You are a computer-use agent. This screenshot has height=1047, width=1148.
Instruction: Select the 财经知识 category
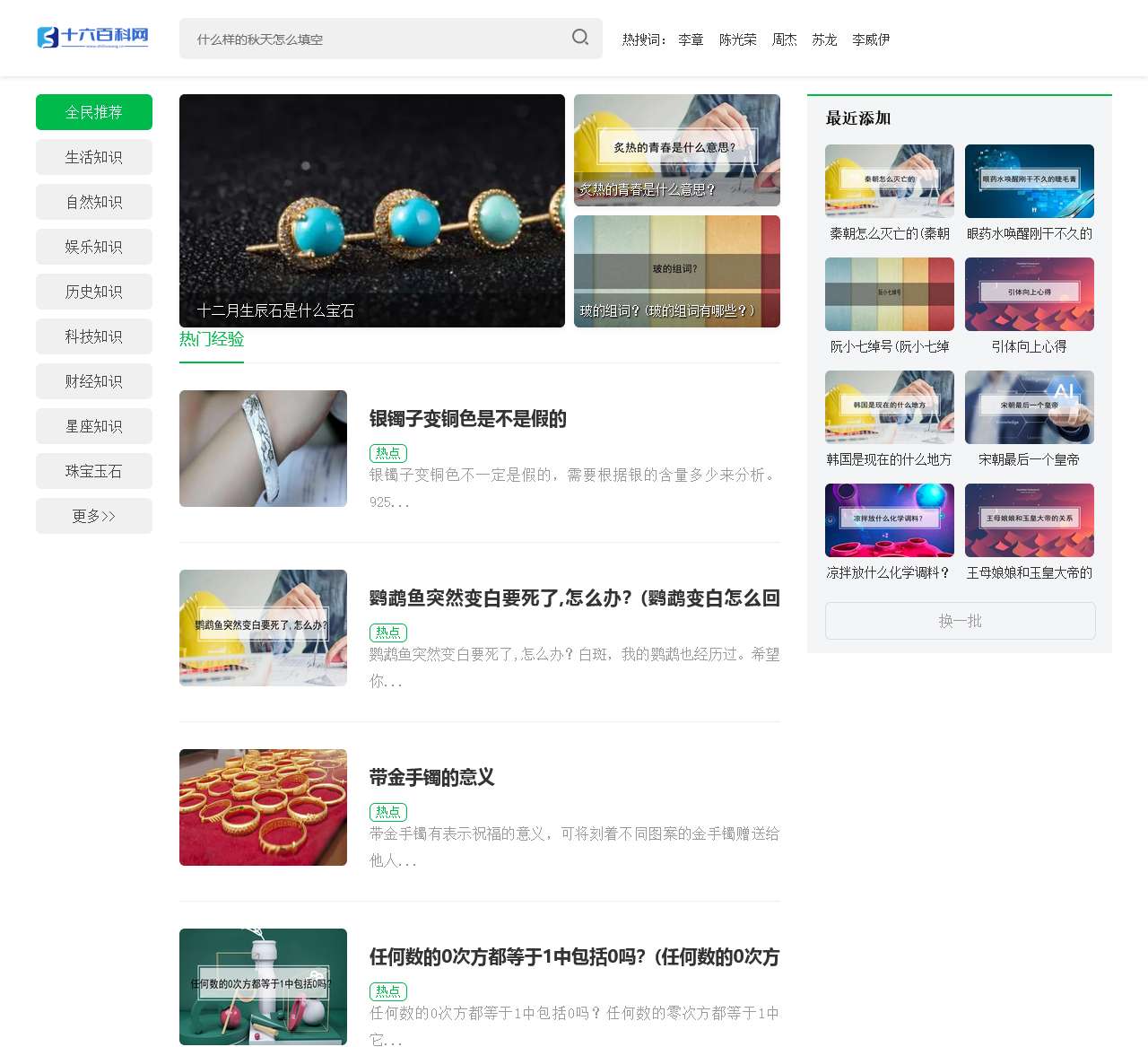pos(93,380)
